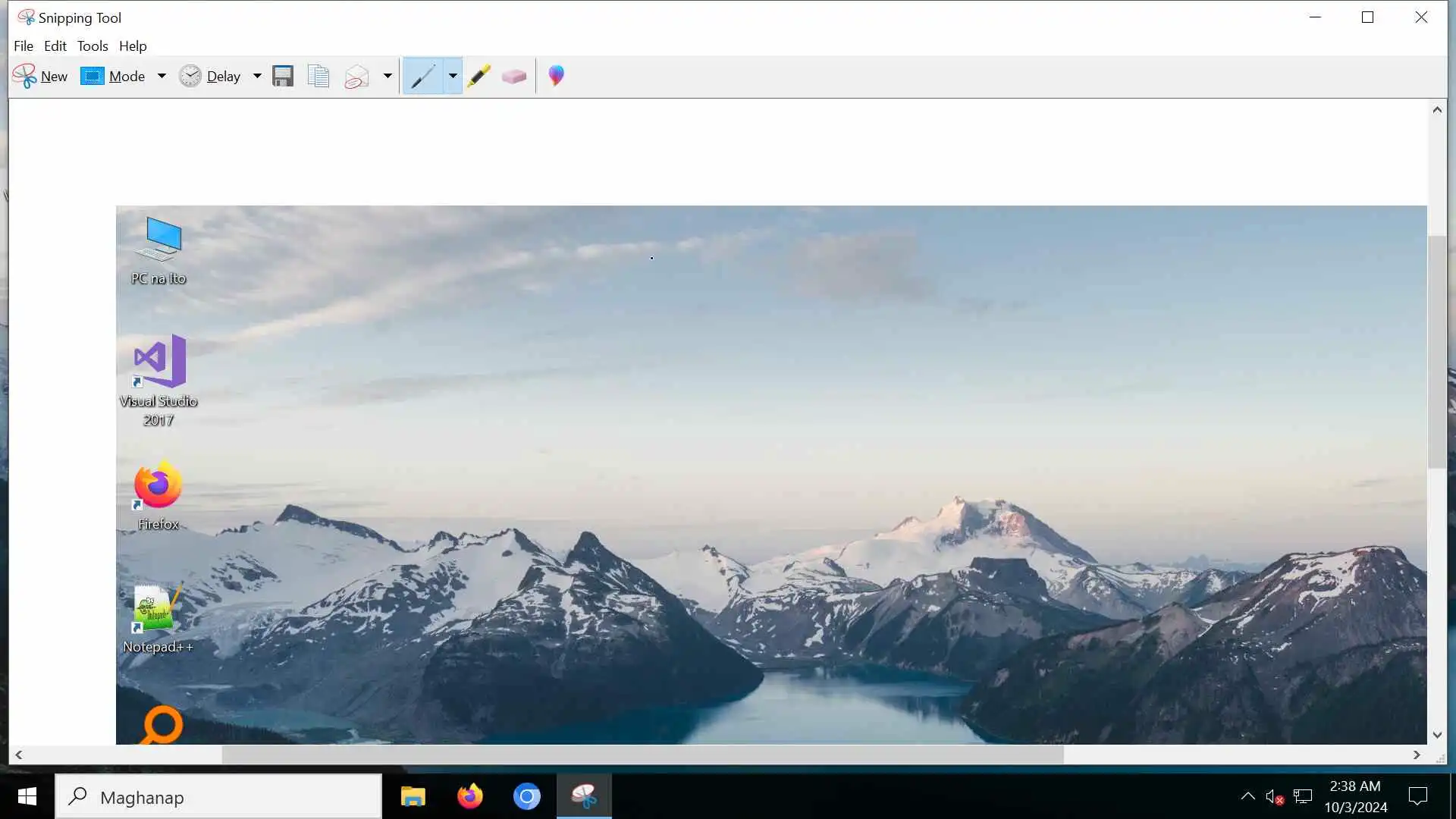1456x819 pixels.
Task: Toggle the Pen tool
Action: tap(422, 76)
